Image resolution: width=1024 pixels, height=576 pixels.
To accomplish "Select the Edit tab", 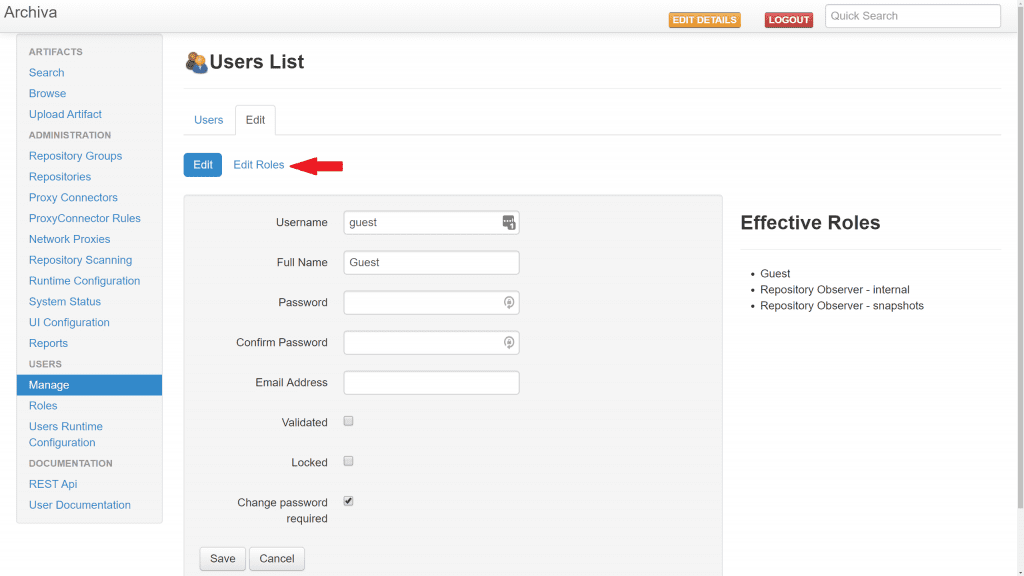I will (x=255, y=120).
